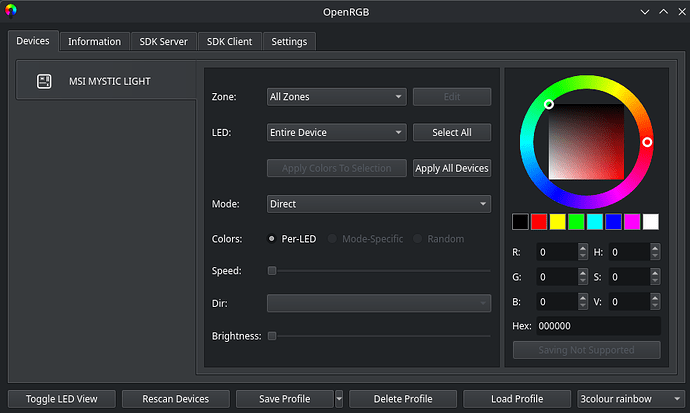Click the H value input field
Viewport: 690px width, 413px height.
click(x=629, y=252)
